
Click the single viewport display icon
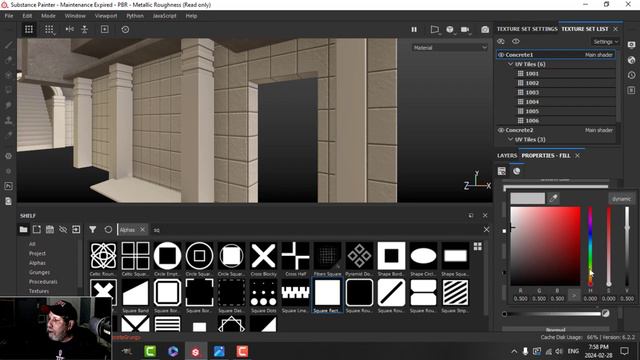[x=104, y=29]
